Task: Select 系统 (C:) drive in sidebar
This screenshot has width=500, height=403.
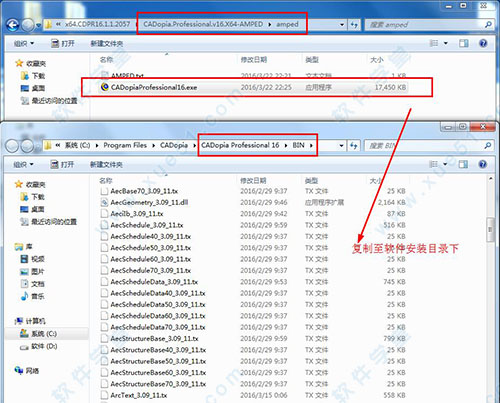Action: click(38, 334)
